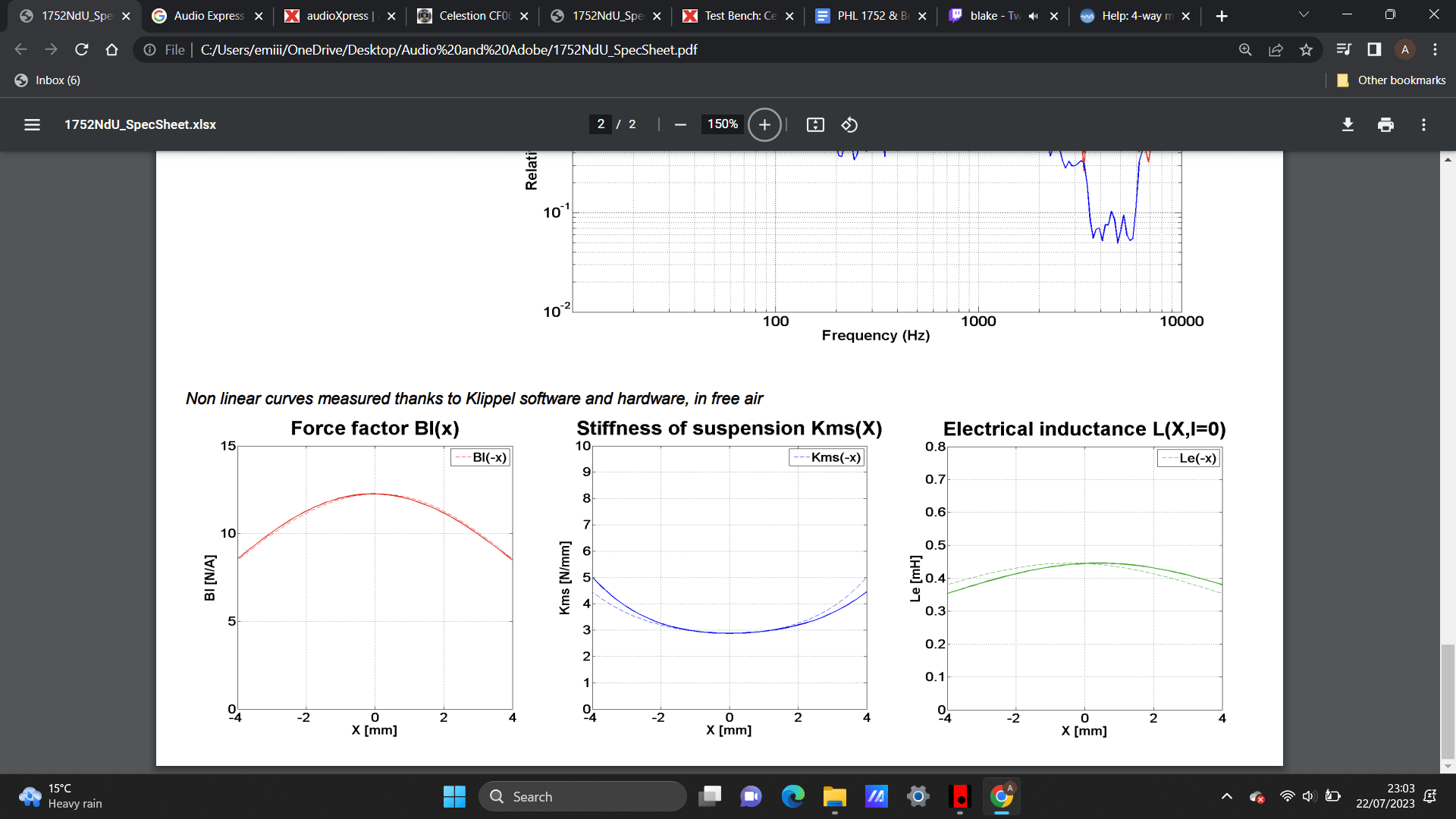Open the PDF viewer sidebar menu
1456x819 pixels.
pos(32,124)
